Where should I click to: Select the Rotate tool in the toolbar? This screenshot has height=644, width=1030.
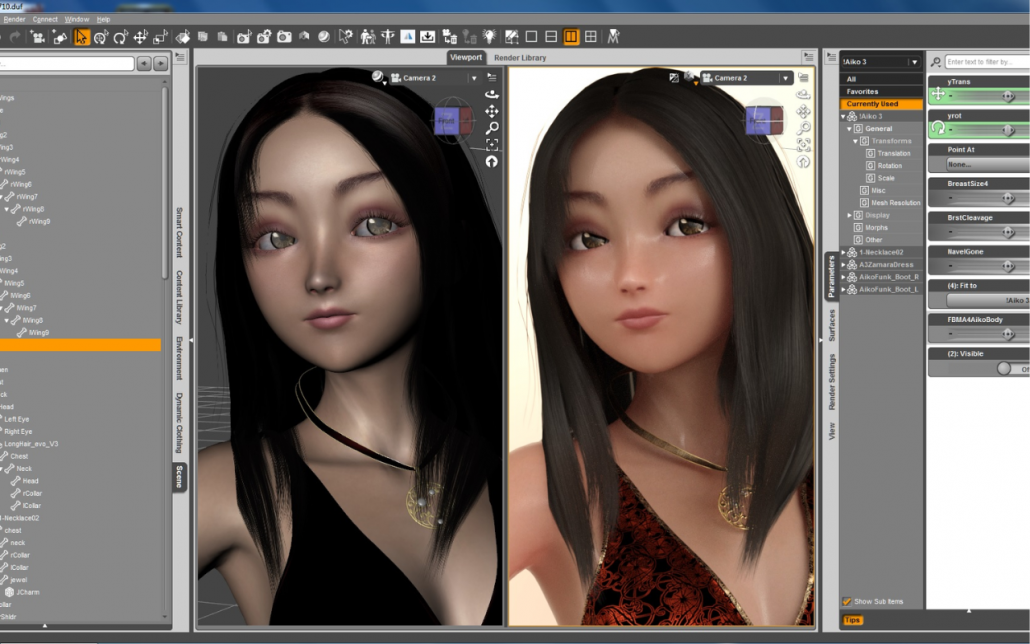[121, 38]
